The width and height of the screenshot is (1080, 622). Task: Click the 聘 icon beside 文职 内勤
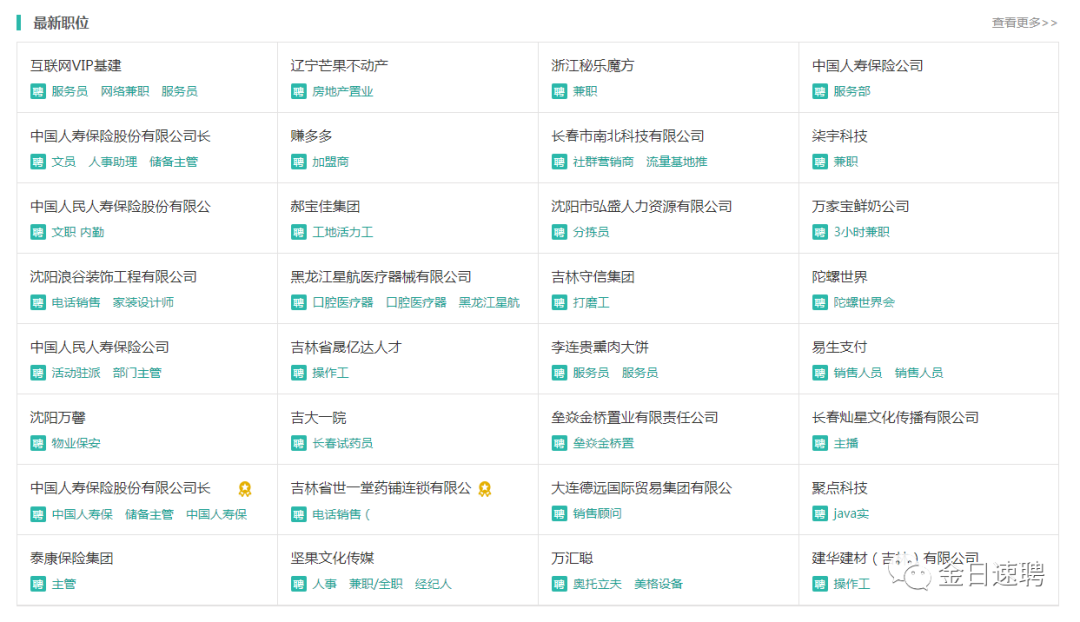click(38, 232)
